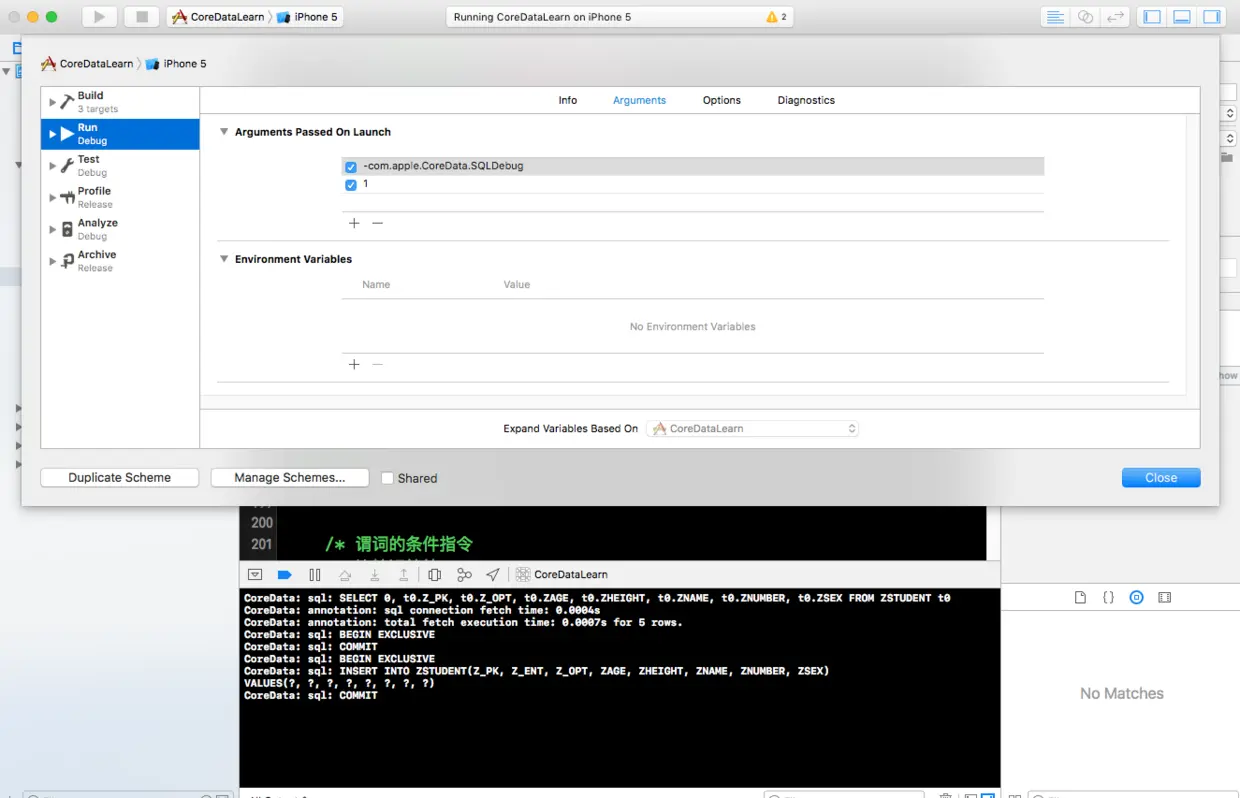Show the object library
The width and height of the screenshot is (1240, 798).
[x=1136, y=598]
